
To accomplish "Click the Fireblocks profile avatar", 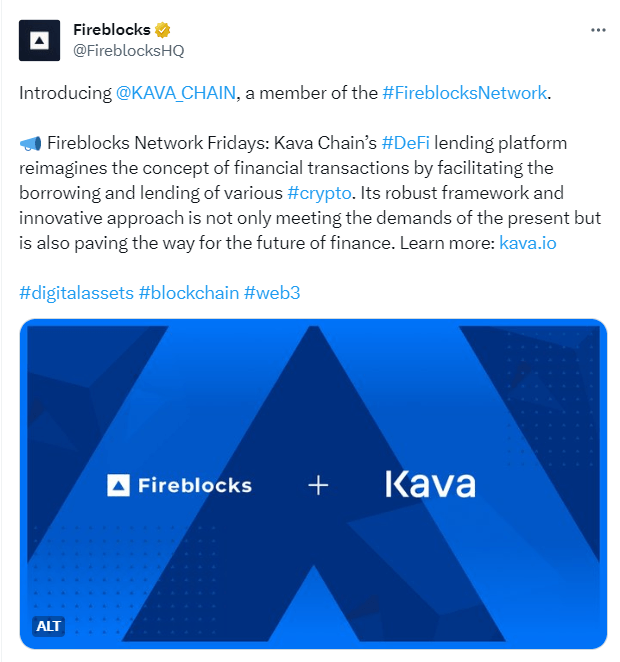I will [x=40, y=40].
